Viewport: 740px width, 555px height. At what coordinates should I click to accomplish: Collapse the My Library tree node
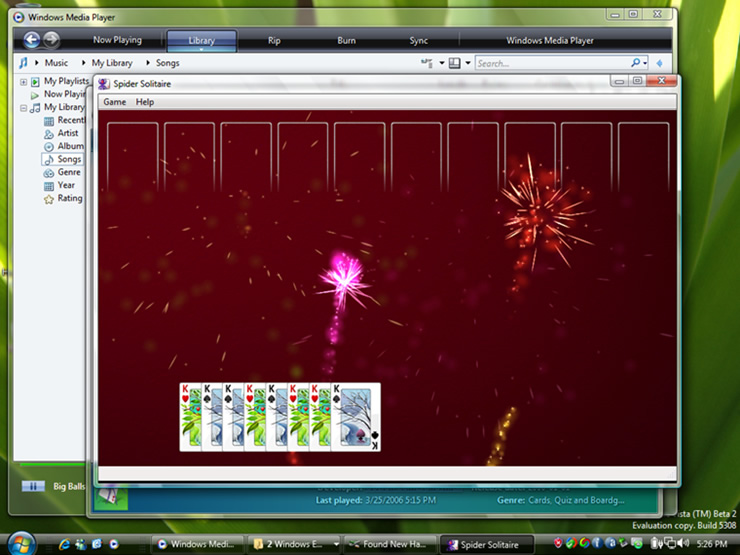click(23, 108)
